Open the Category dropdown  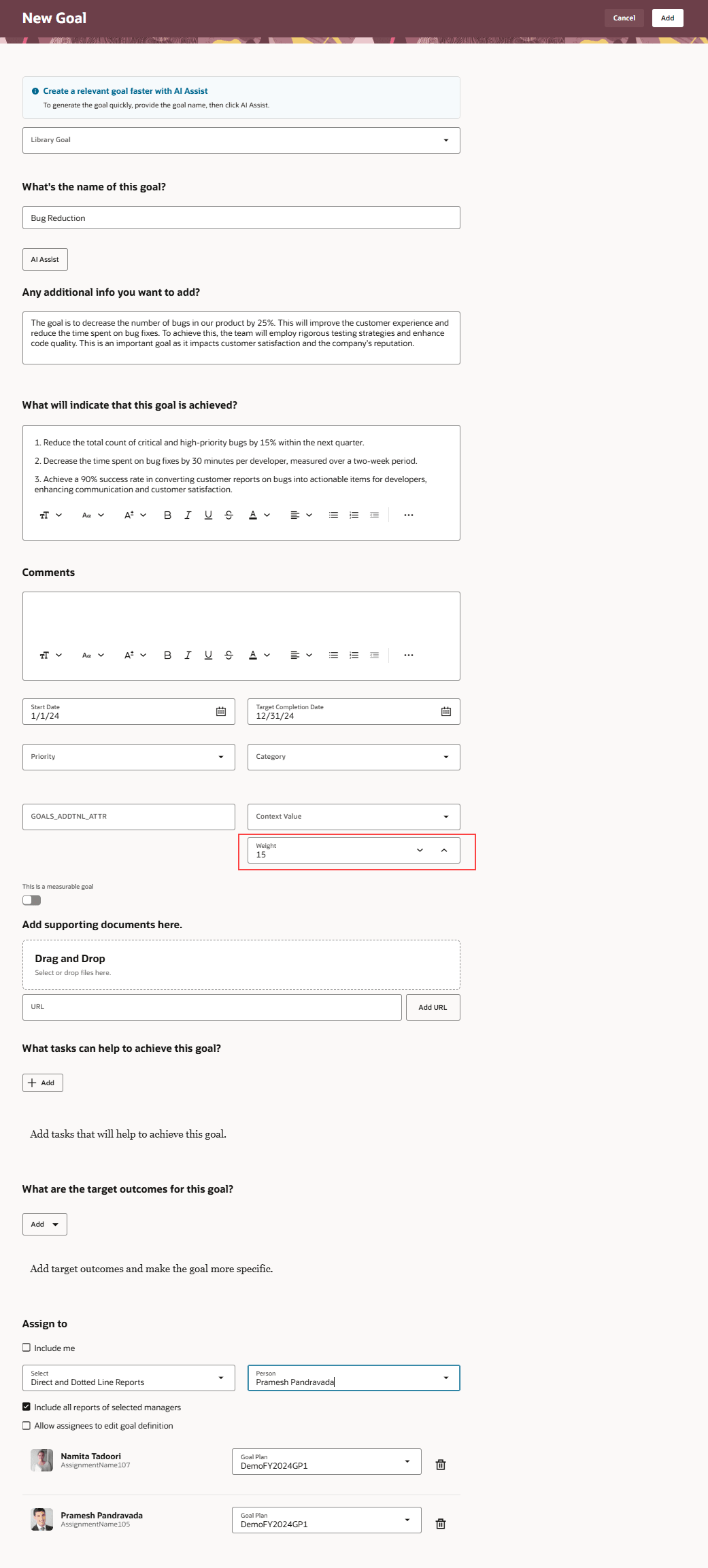click(x=354, y=757)
